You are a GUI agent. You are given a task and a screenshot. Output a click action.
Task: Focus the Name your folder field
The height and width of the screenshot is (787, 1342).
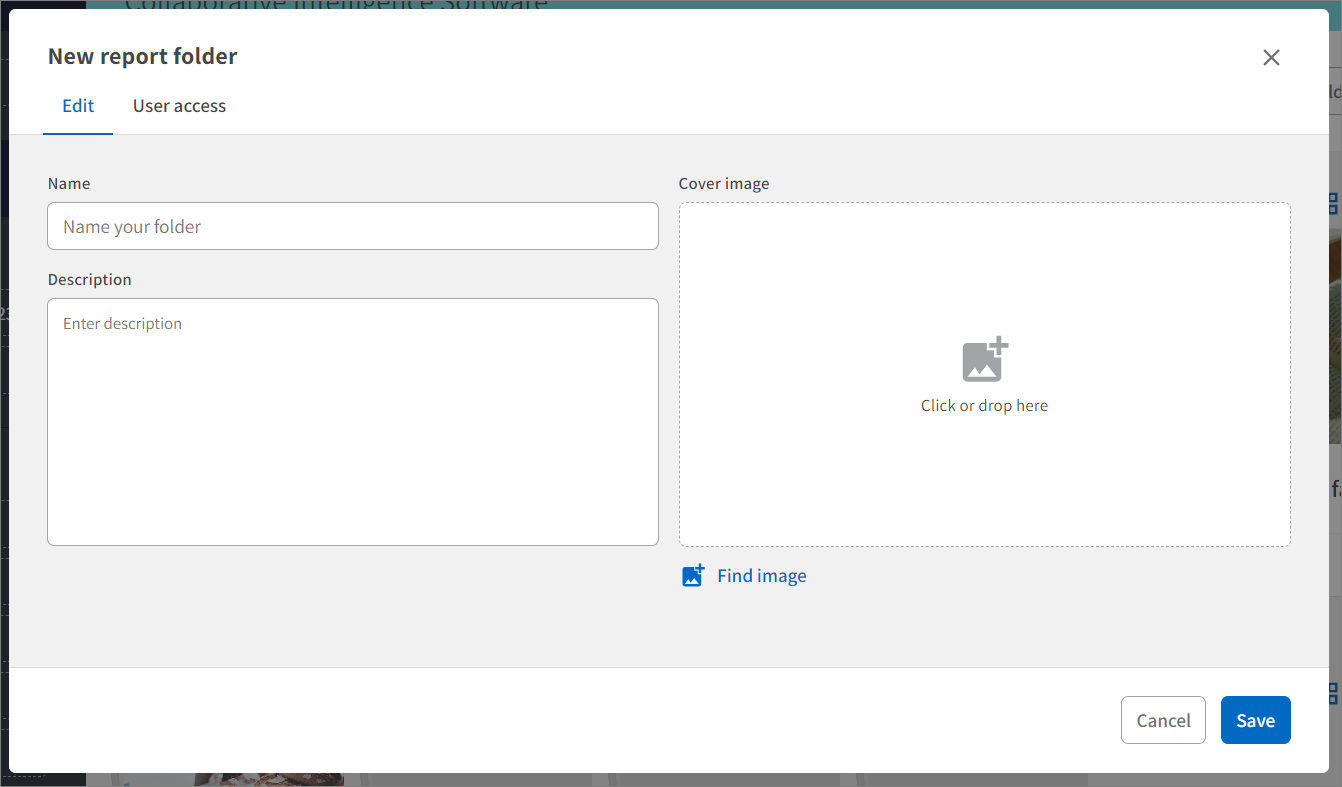(352, 227)
